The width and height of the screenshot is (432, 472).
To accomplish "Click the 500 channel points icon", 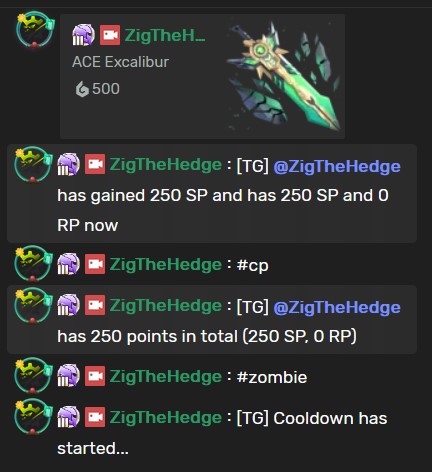I will point(82,89).
